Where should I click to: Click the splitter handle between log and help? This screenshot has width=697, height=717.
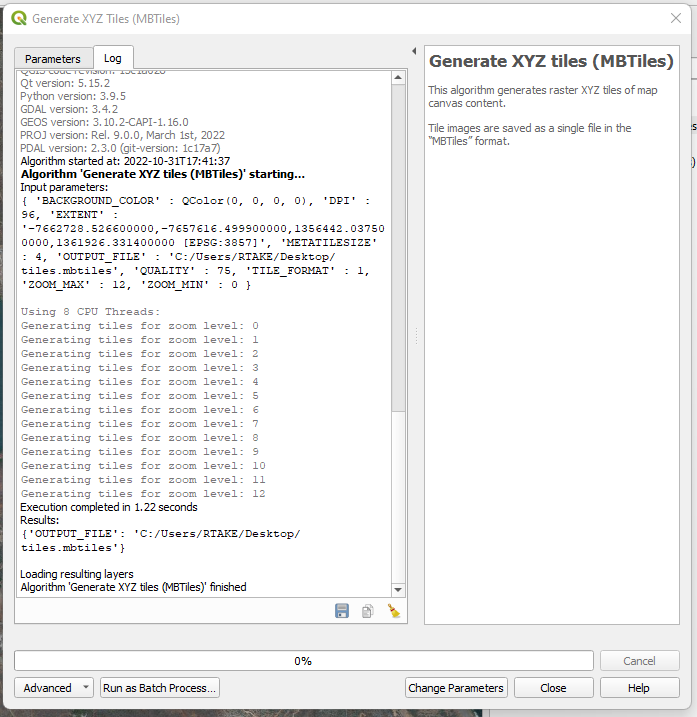[x=415, y=340]
